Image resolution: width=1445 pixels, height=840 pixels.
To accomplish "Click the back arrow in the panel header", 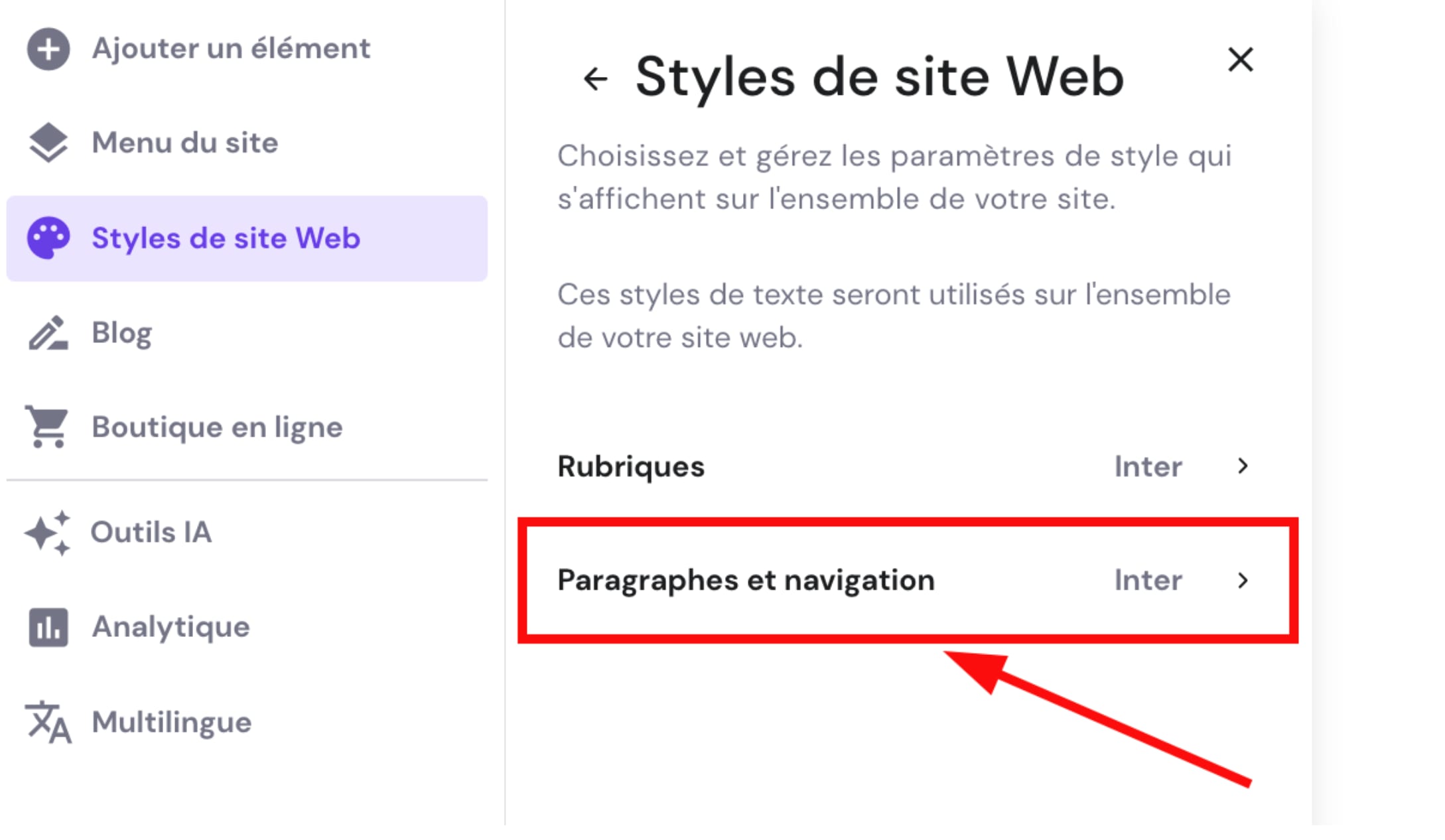I will (x=596, y=76).
